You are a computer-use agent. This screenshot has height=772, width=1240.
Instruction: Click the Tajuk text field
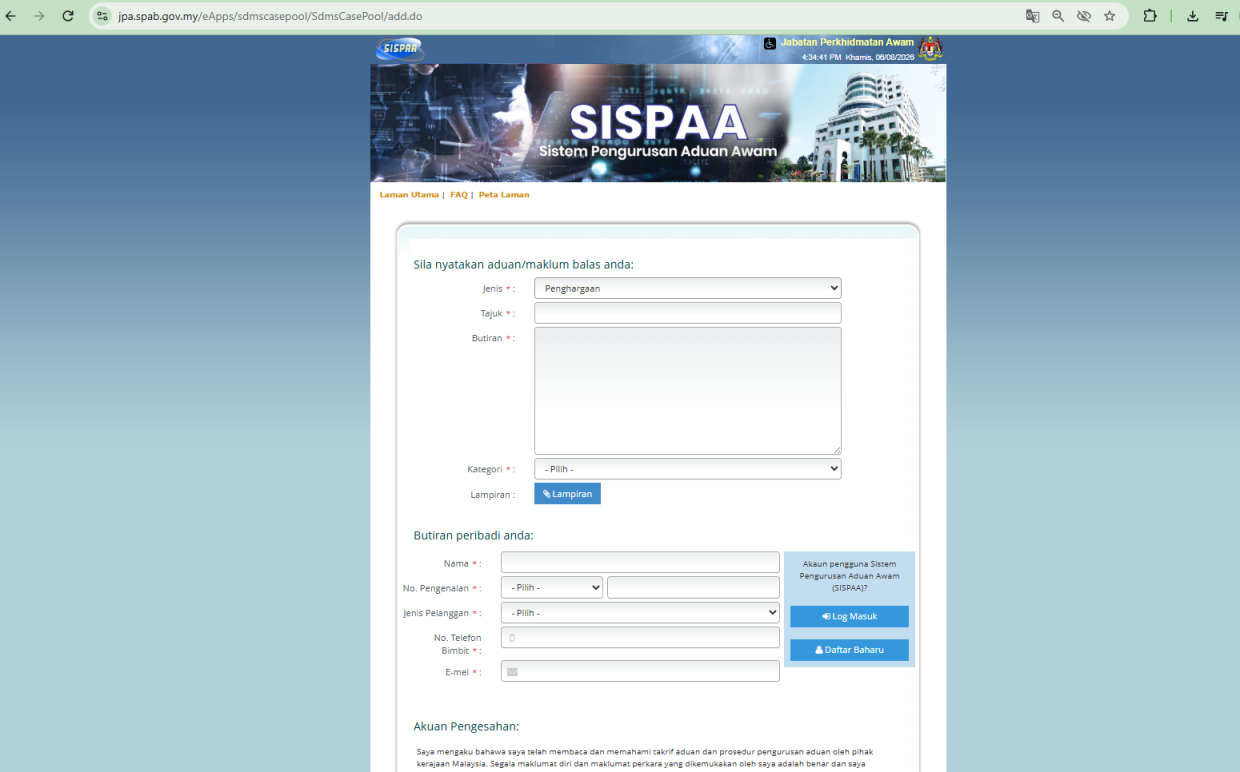(x=688, y=313)
